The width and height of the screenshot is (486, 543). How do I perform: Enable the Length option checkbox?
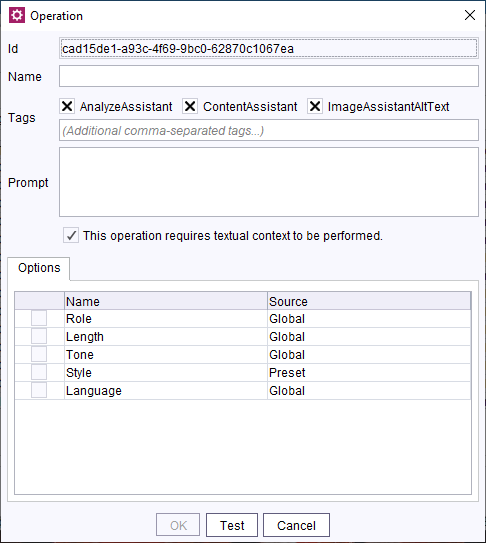pos(39,336)
